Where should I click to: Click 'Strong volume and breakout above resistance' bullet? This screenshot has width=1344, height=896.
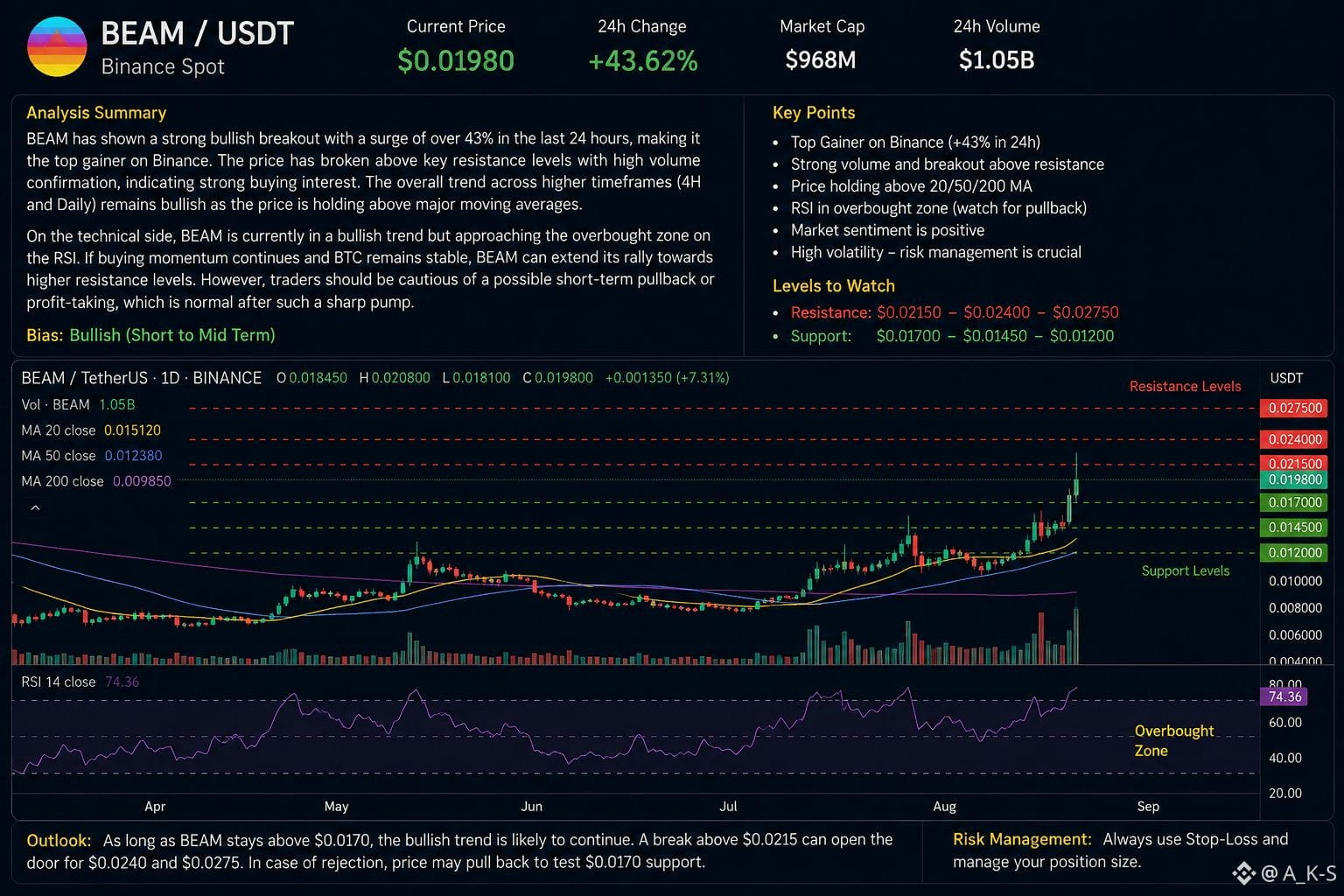[947, 164]
